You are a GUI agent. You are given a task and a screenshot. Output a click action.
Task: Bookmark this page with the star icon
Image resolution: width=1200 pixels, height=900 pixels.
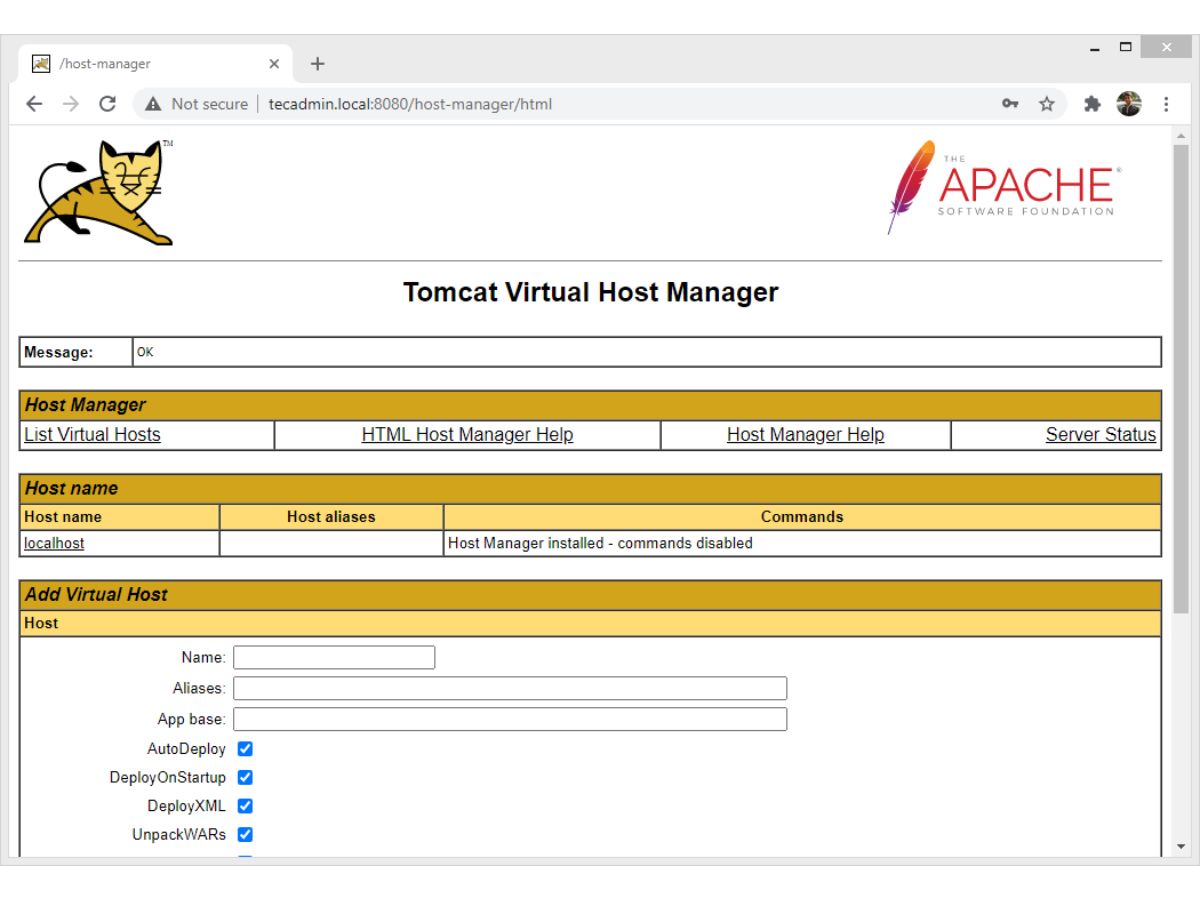pos(1046,104)
